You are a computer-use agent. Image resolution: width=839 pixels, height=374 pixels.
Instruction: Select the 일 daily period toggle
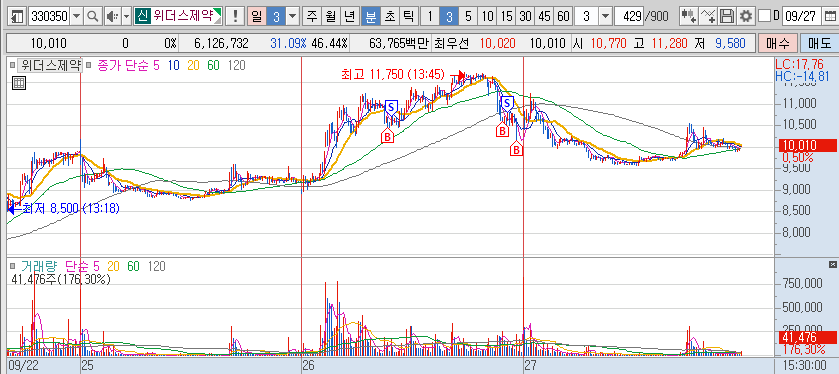(257, 17)
